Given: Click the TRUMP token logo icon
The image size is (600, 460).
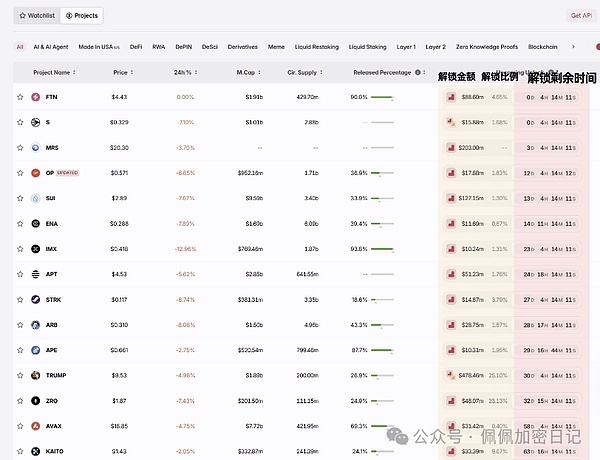Looking at the screenshot, I should pyautogui.click(x=36, y=375).
